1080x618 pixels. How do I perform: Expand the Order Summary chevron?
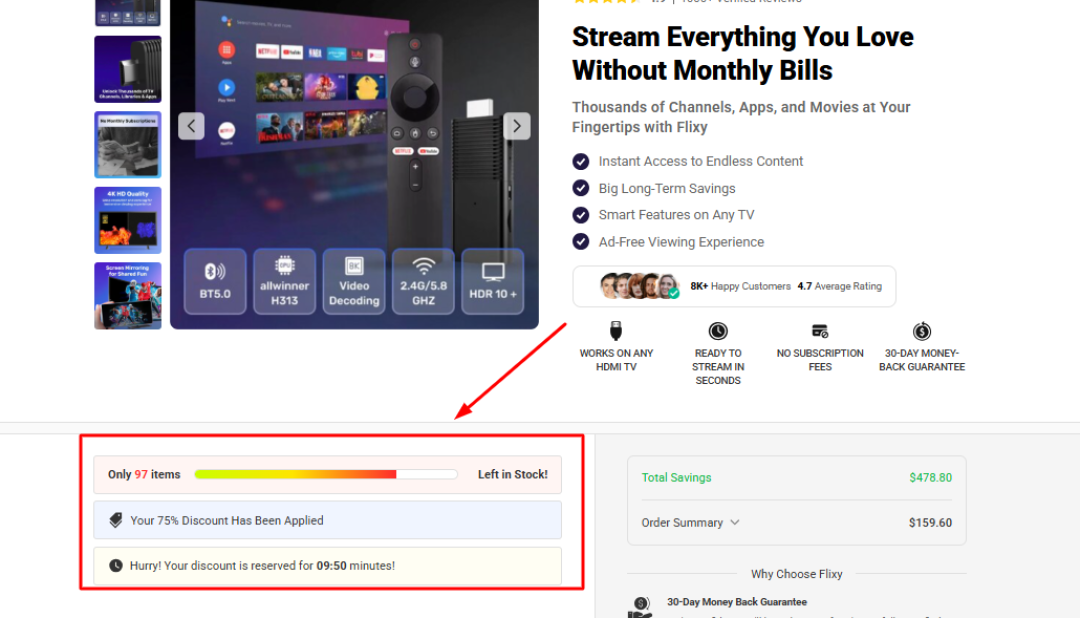coord(735,522)
